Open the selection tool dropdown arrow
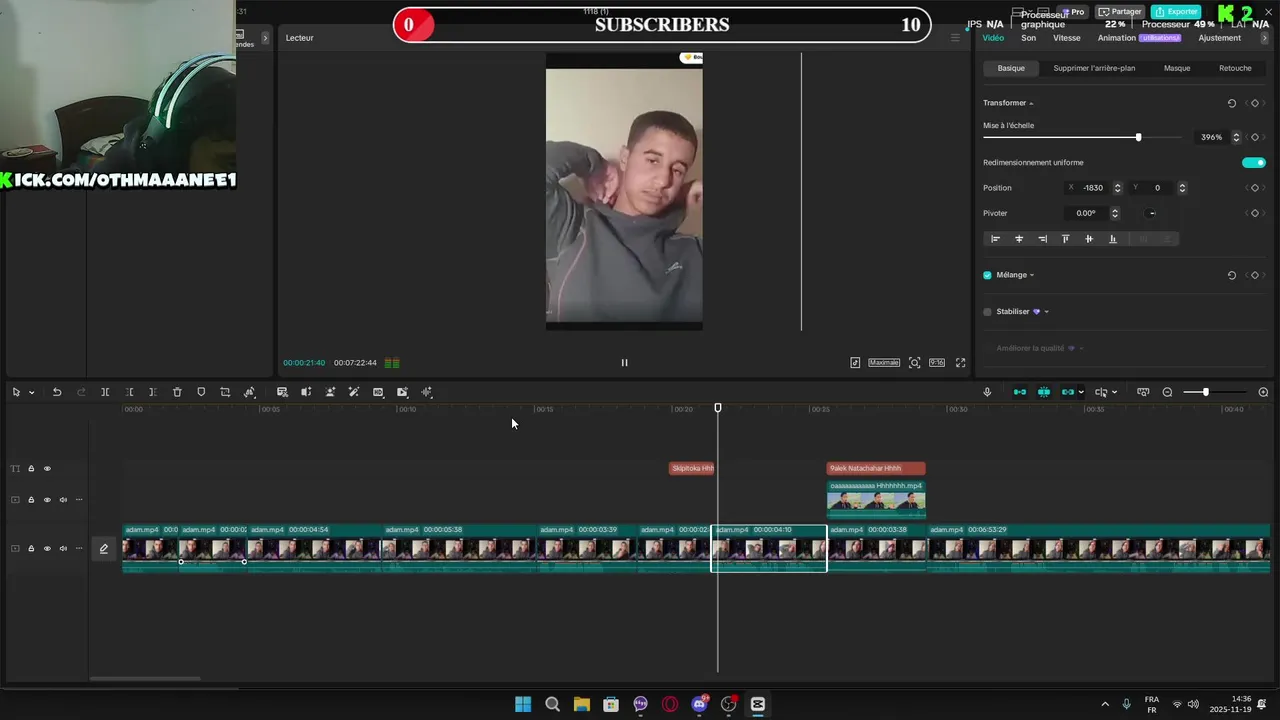This screenshot has height=720, width=1280. click(x=32, y=392)
